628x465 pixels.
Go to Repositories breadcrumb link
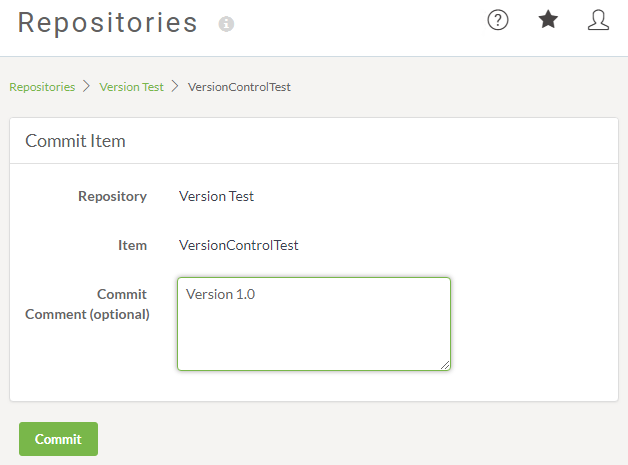pyautogui.click(x=42, y=87)
